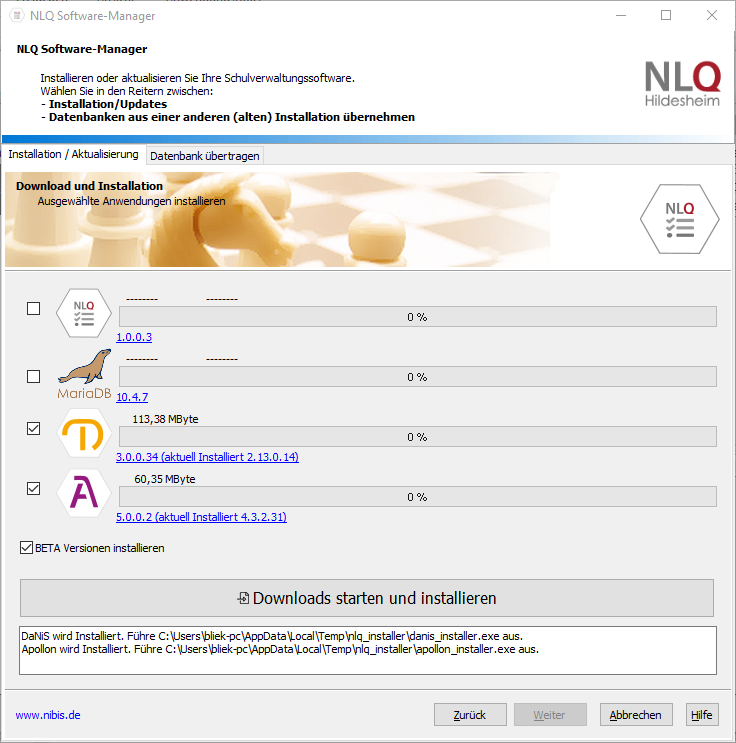Open the www.nibis.de link
736x743 pixels.
(48, 715)
